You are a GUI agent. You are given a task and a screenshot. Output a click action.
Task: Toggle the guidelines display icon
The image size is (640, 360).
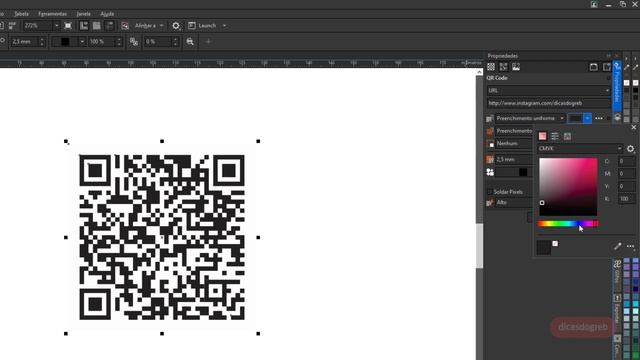click(109, 26)
